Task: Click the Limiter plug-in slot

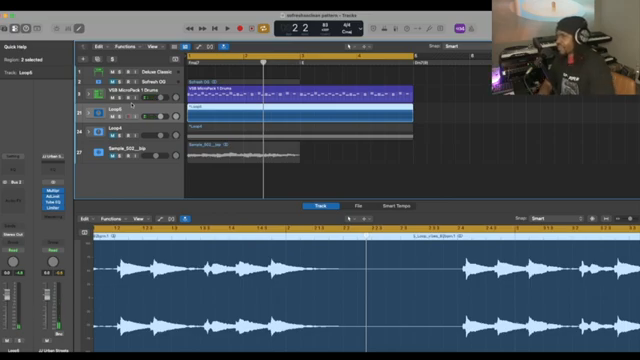Action: 53,208
